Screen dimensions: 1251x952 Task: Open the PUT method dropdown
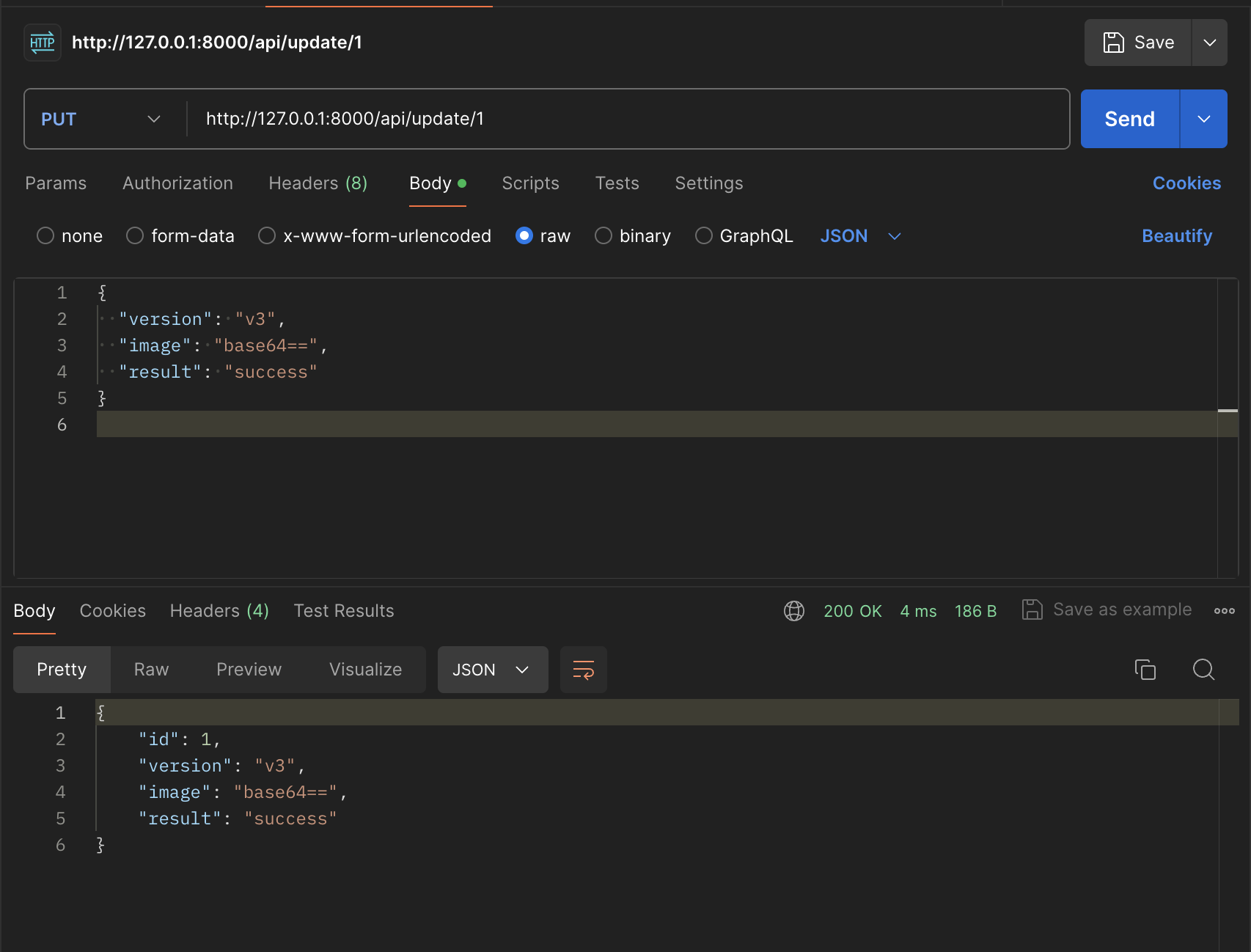click(101, 119)
